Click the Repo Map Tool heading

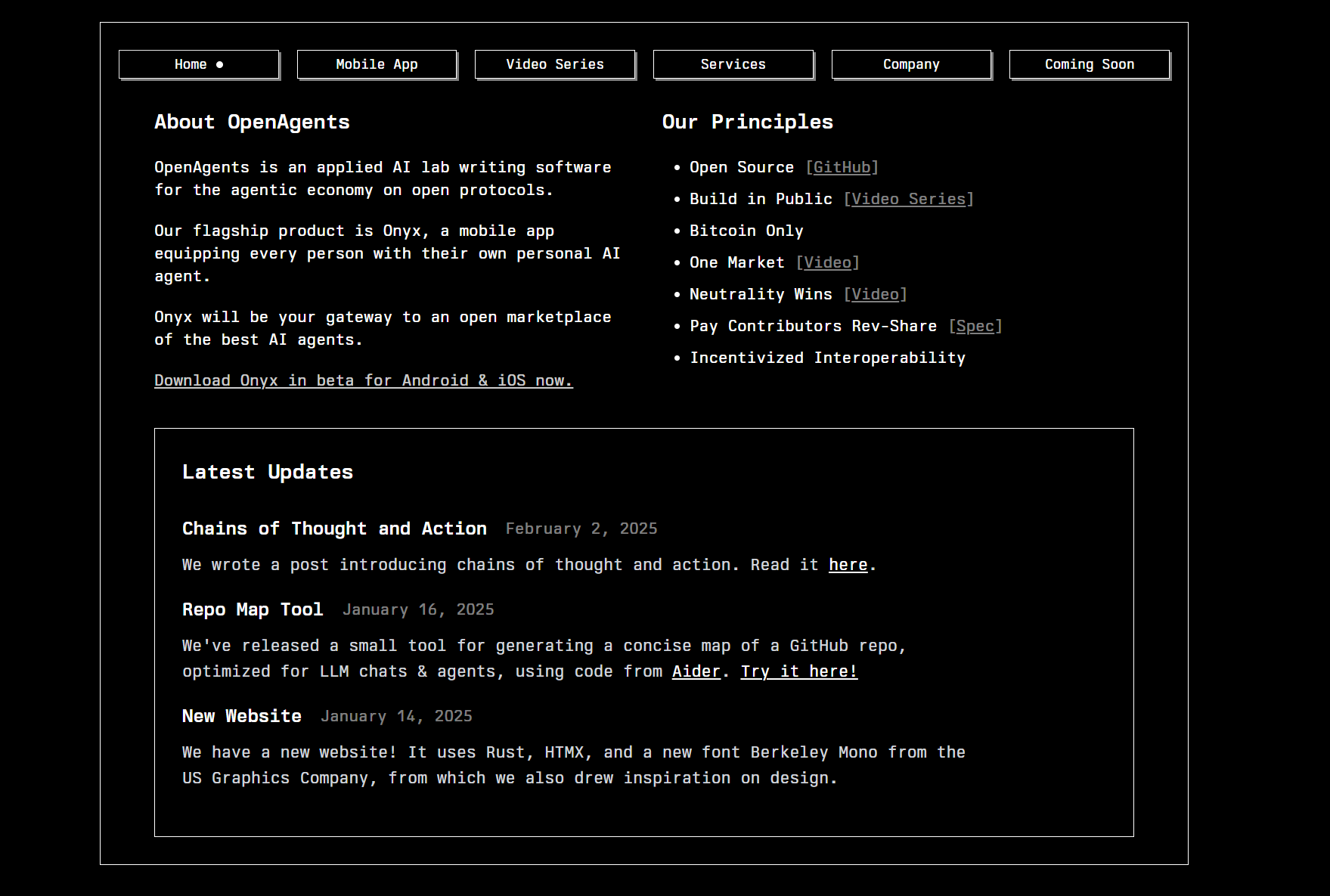[253, 609]
